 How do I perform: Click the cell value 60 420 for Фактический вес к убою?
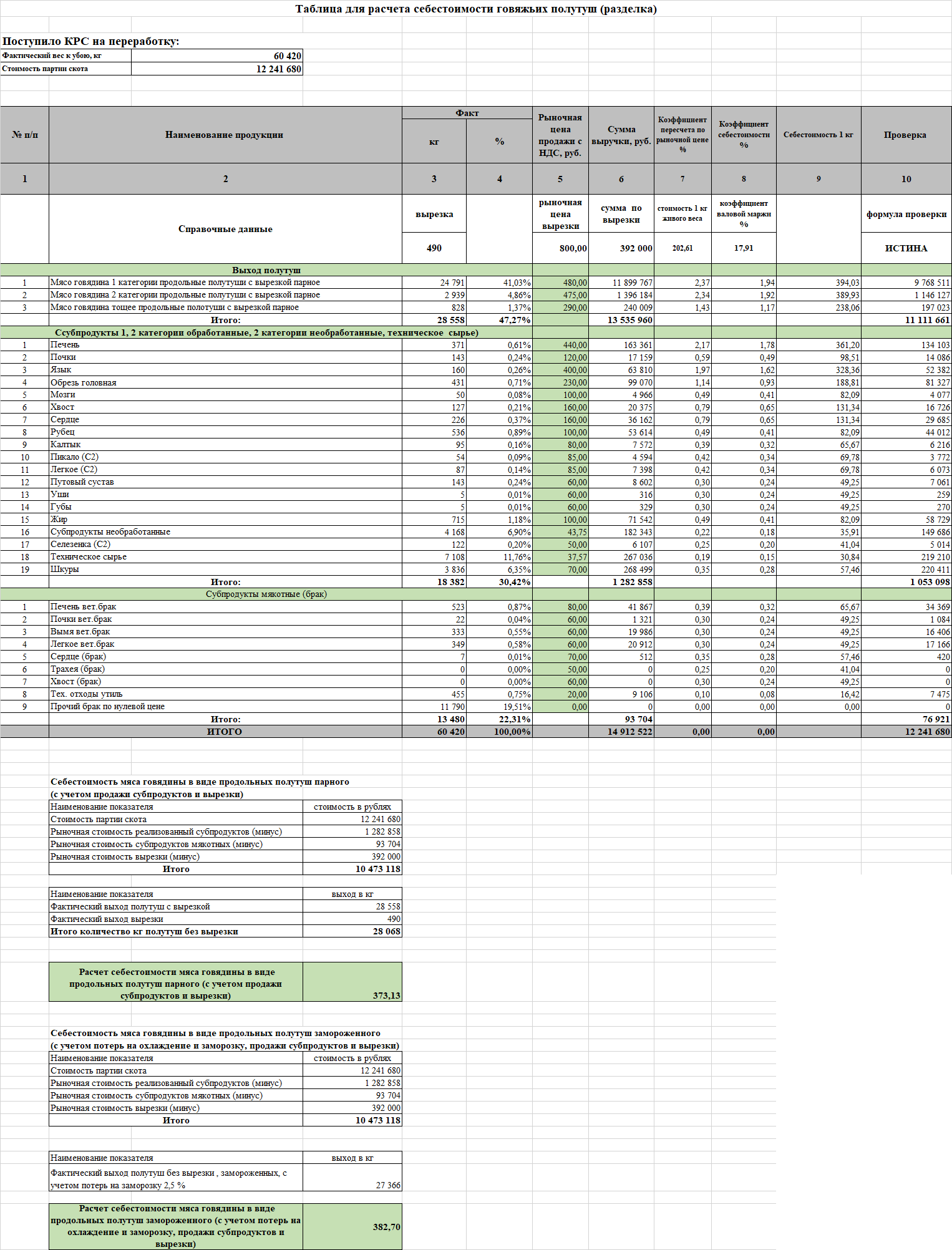tap(216, 56)
